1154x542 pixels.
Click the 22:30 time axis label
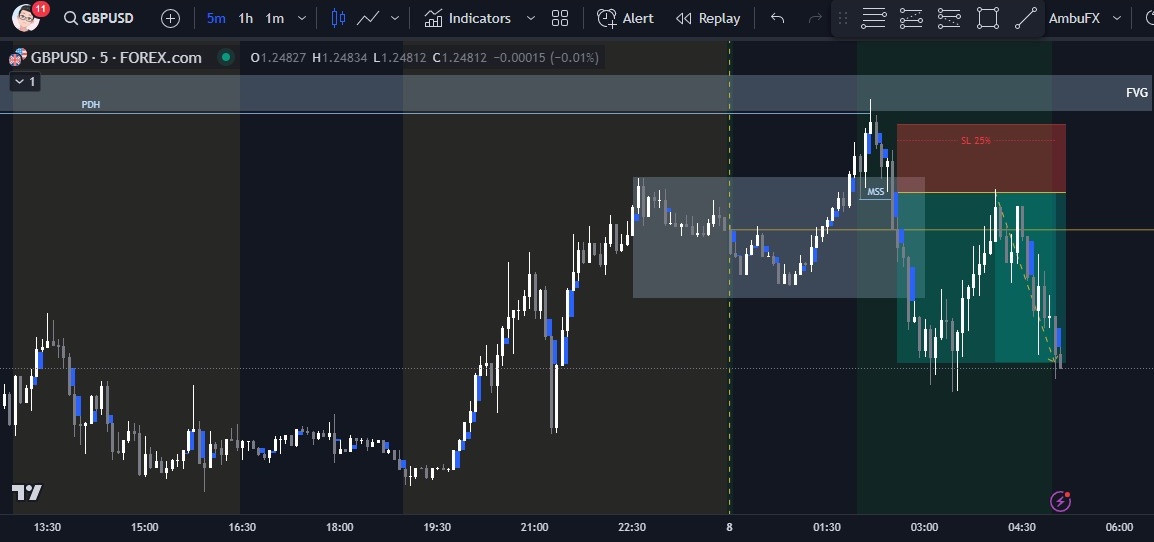point(632,527)
